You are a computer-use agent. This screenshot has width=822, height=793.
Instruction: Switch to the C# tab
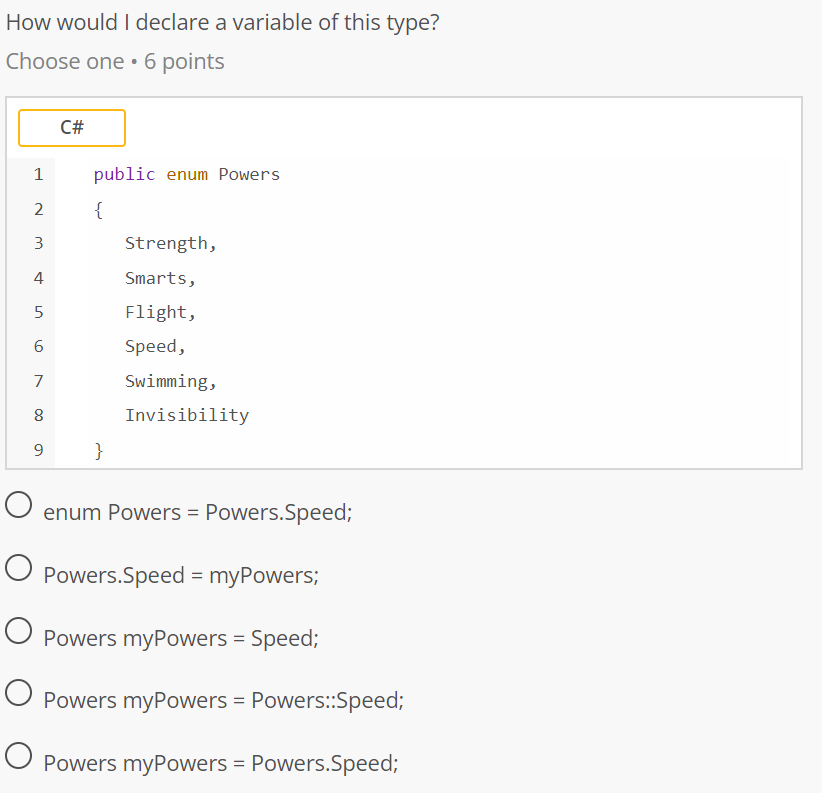[71, 128]
